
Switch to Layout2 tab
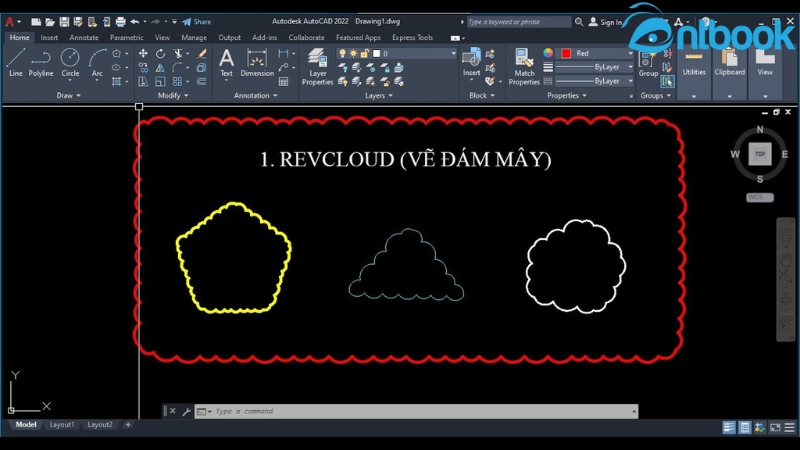99,424
